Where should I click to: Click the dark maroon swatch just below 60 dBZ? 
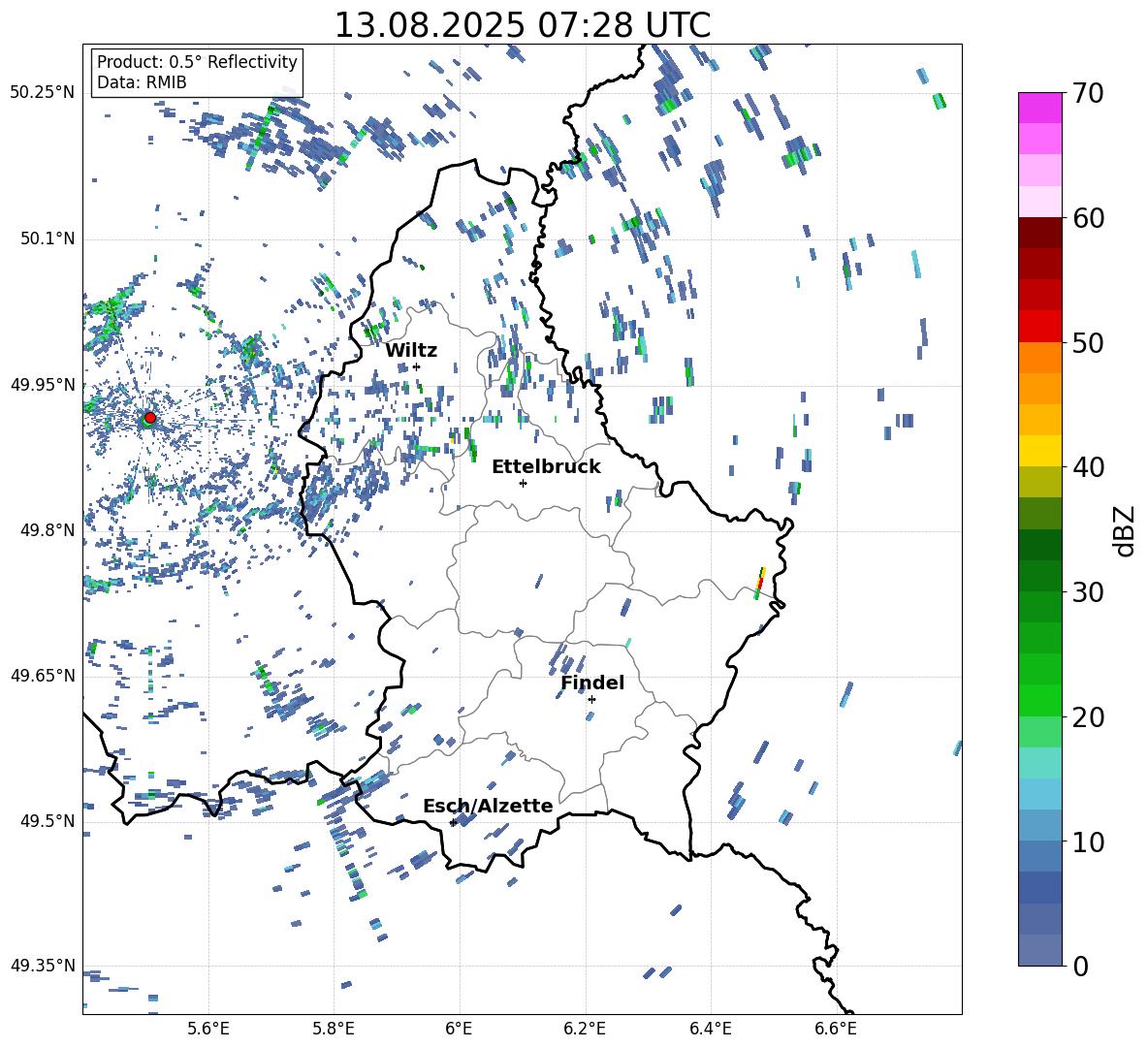coord(1040,233)
